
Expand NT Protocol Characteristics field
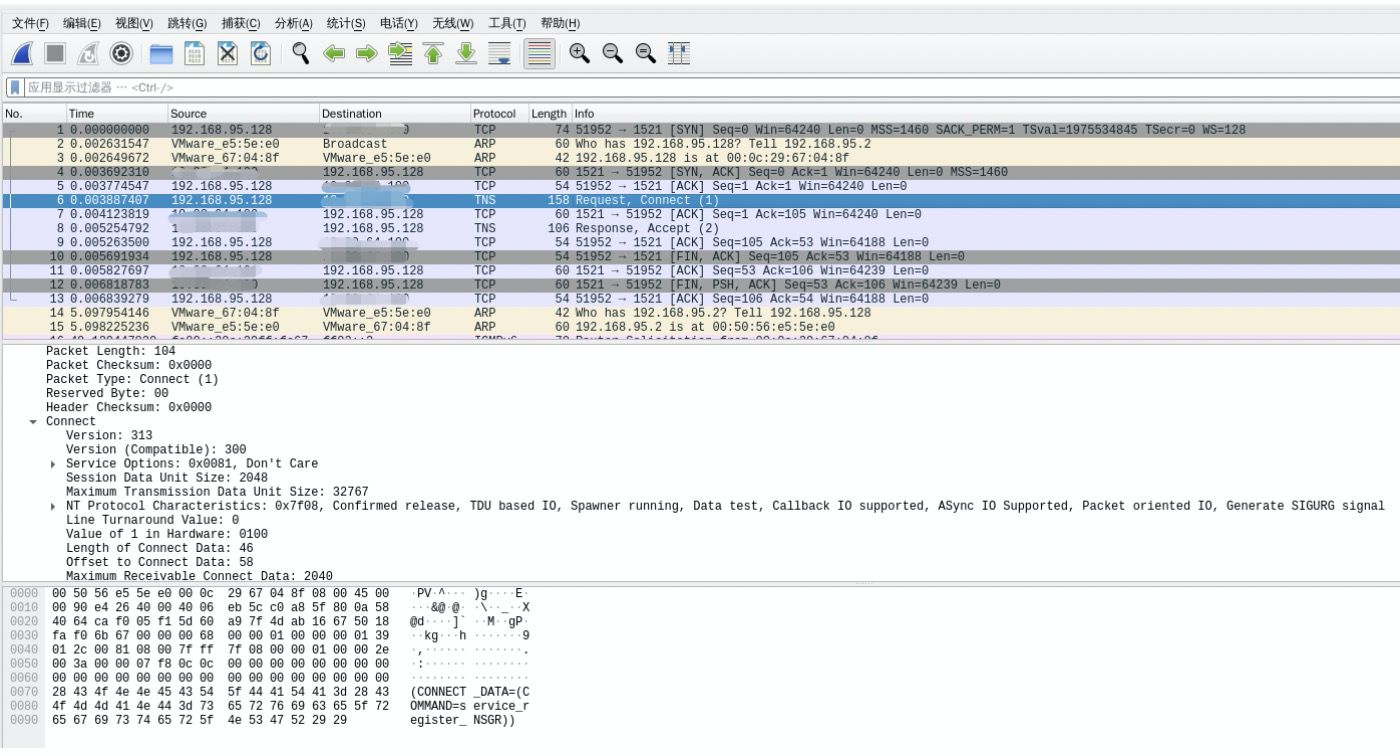(54, 506)
